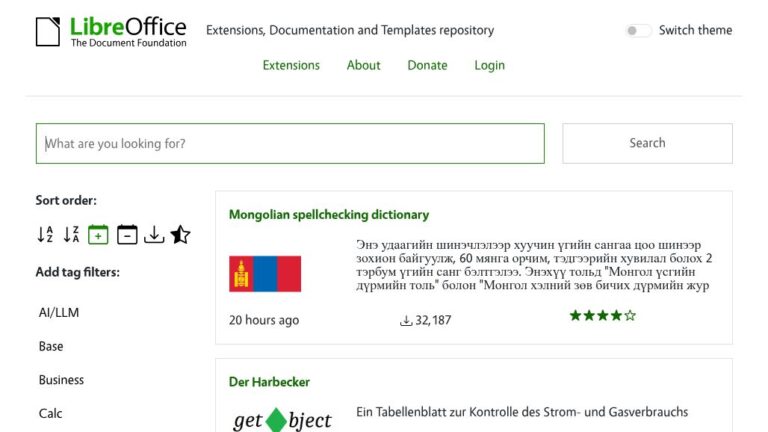768x432 pixels.
Task: Click the '20 hours ago' timestamp
Action: tap(264, 320)
